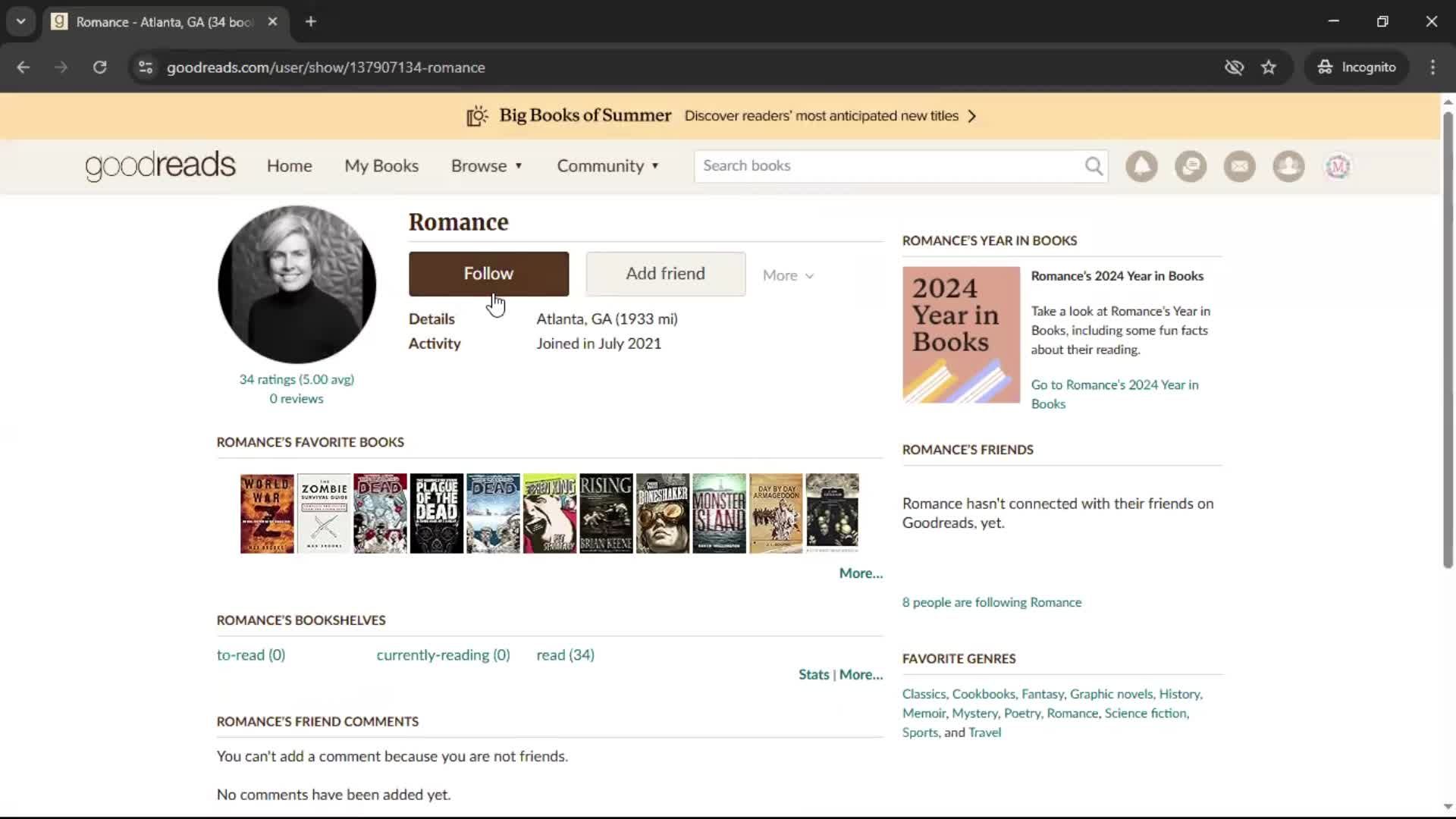Click More... under favorite books

861,573
